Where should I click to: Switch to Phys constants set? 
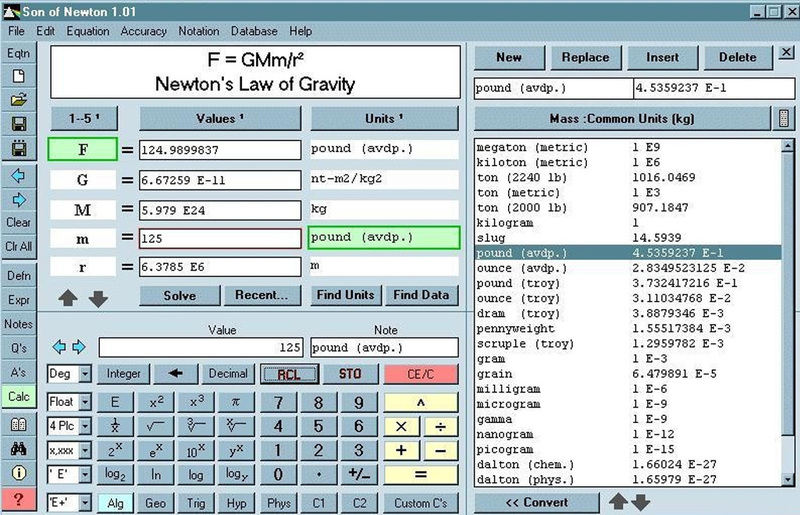click(x=279, y=503)
